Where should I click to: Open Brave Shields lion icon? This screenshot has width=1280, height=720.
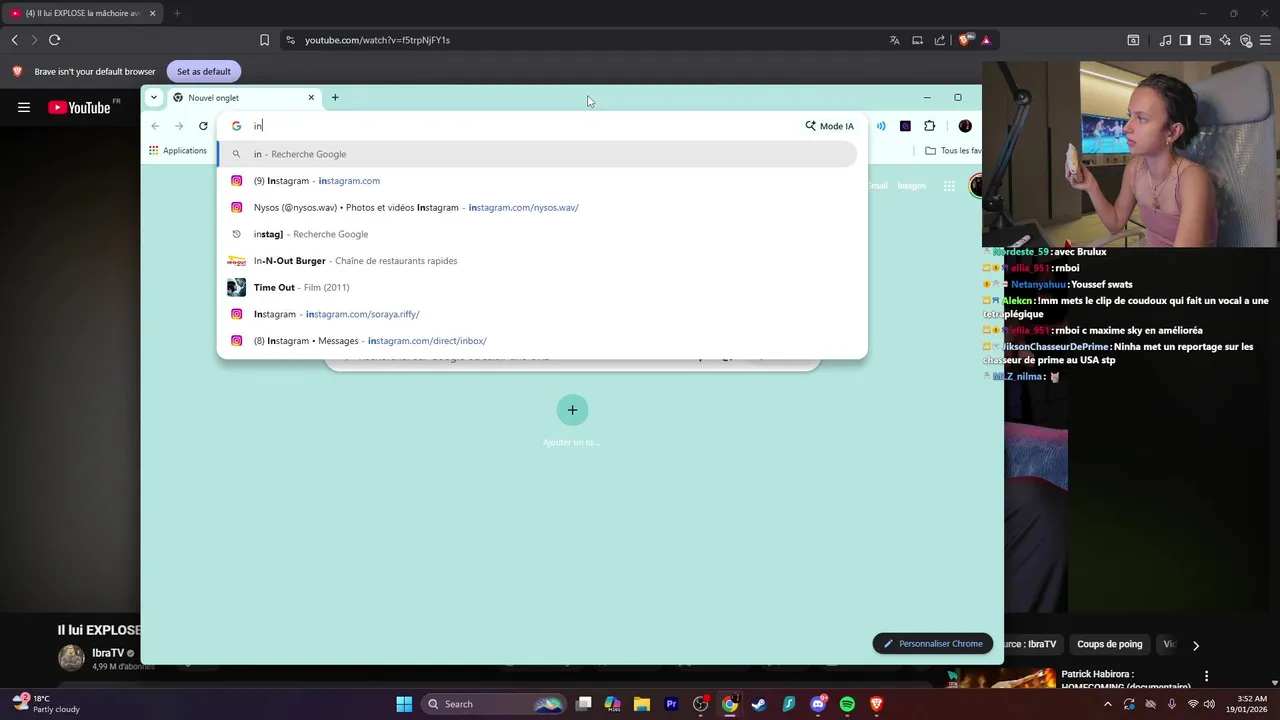click(964, 40)
